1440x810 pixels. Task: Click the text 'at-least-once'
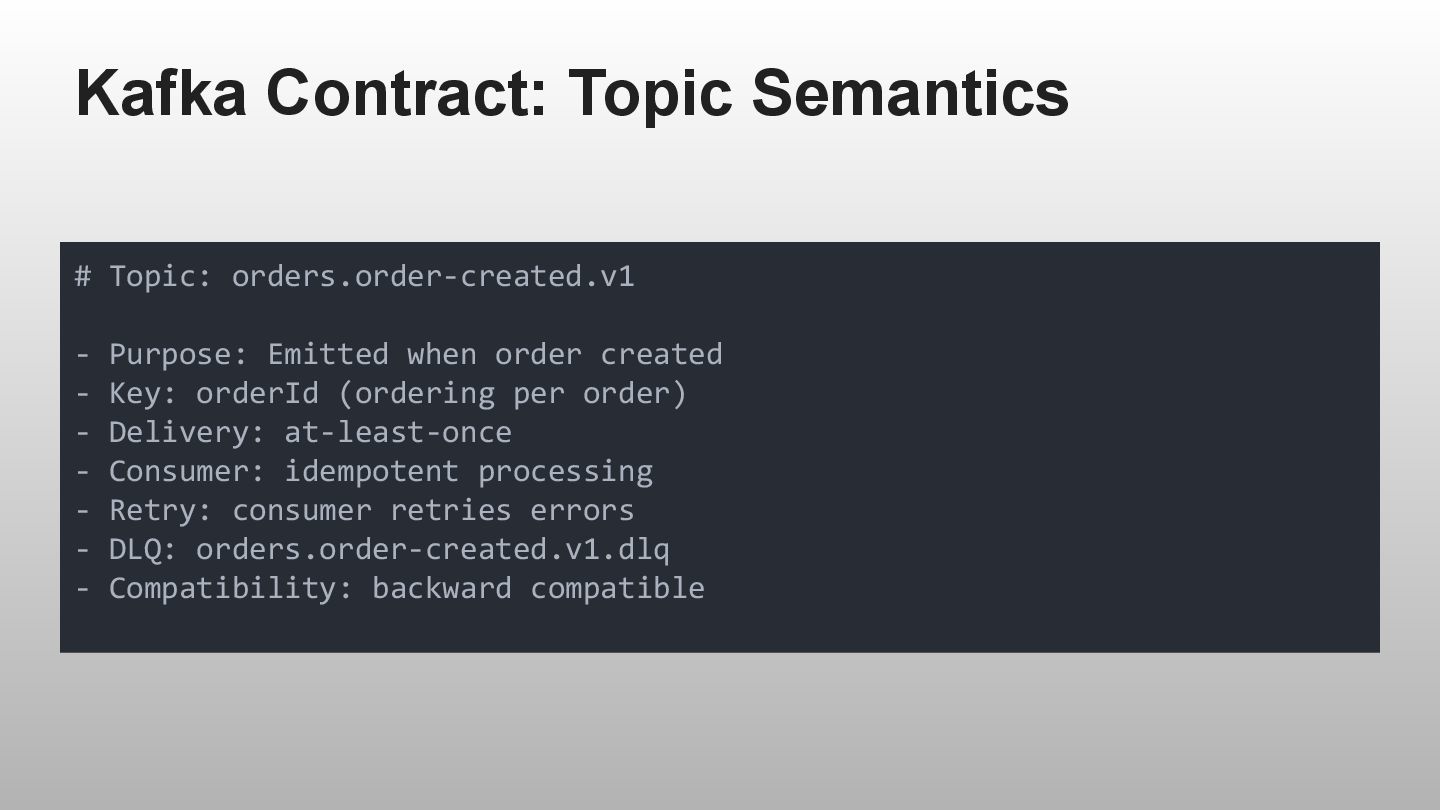click(398, 432)
